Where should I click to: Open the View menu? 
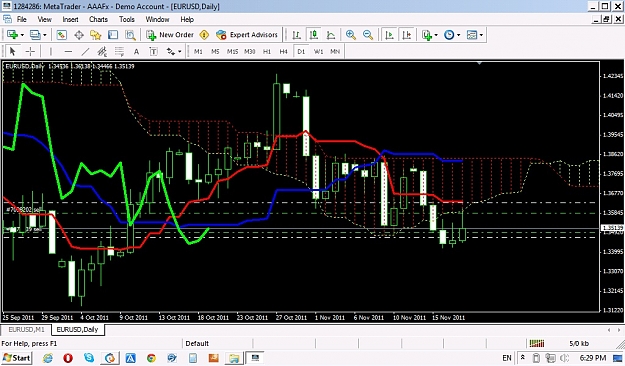coord(44,19)
